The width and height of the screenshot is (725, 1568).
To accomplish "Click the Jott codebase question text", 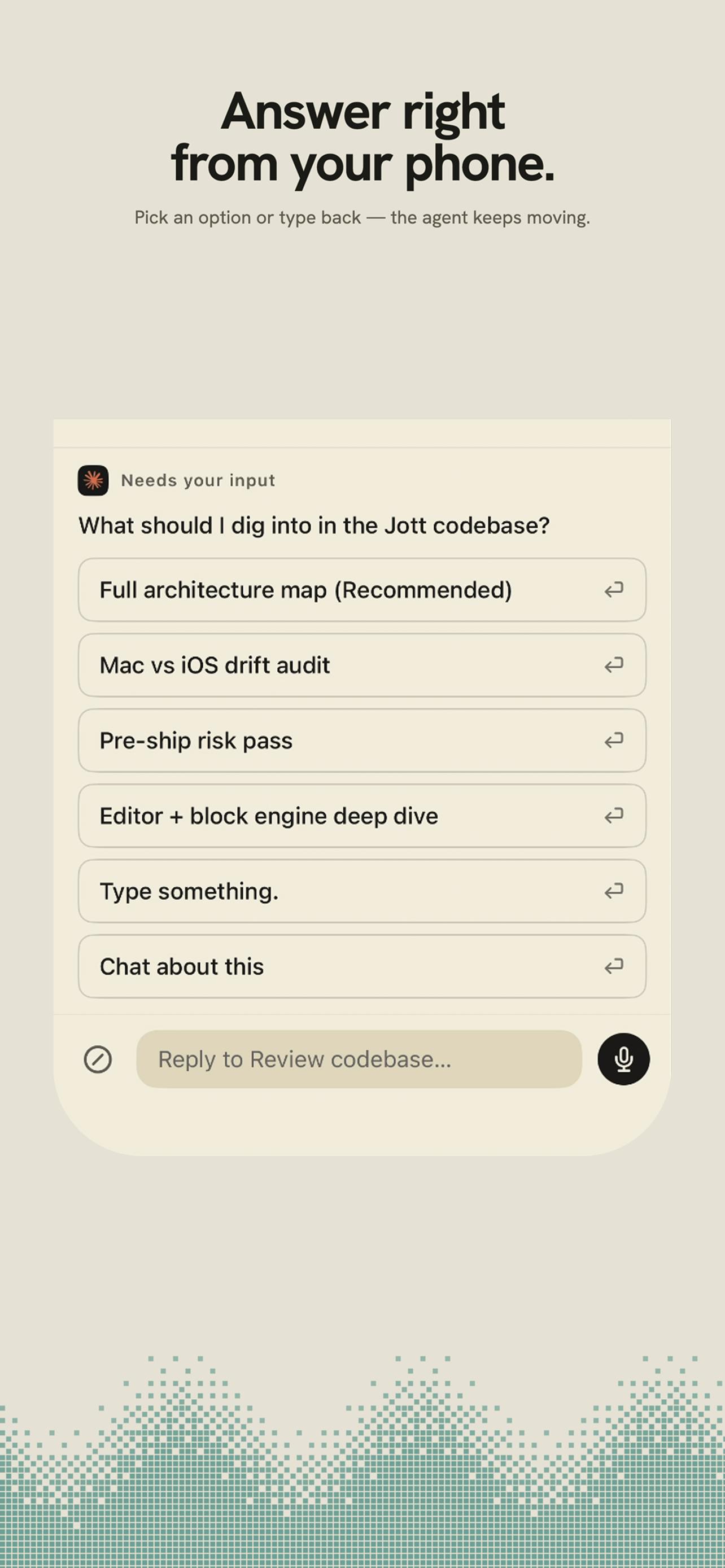I will (x=314, y=526).
